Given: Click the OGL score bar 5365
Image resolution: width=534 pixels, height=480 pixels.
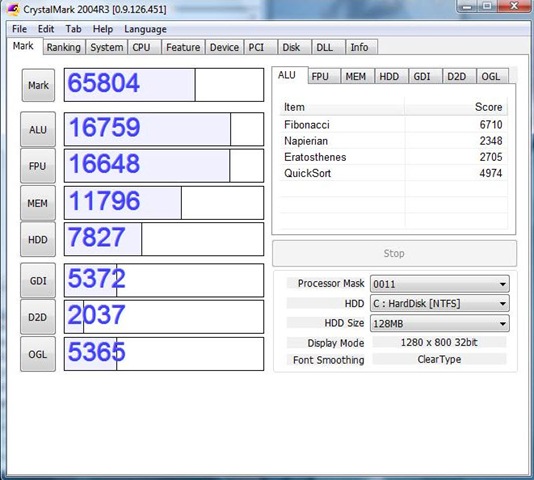Looking at the screenshot, I should click(x=164, y=354).
